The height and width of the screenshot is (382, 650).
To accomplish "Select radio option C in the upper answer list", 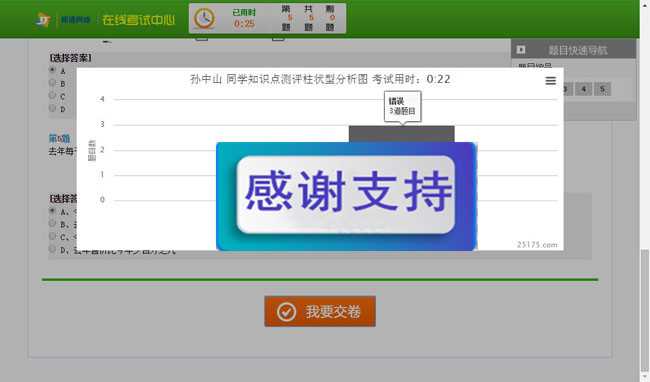I will [52, 95].
